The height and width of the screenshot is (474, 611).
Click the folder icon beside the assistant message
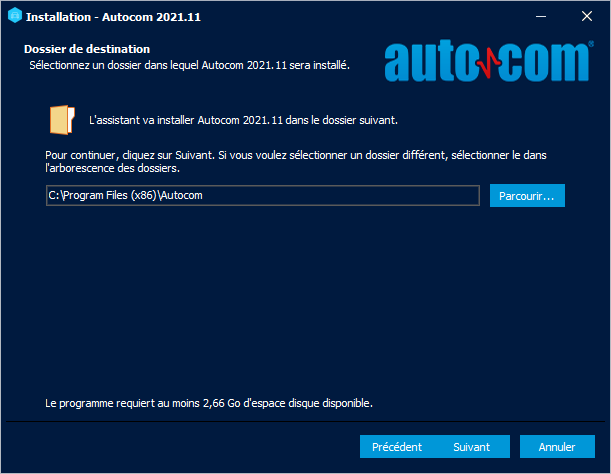click(x=62, y=120)
